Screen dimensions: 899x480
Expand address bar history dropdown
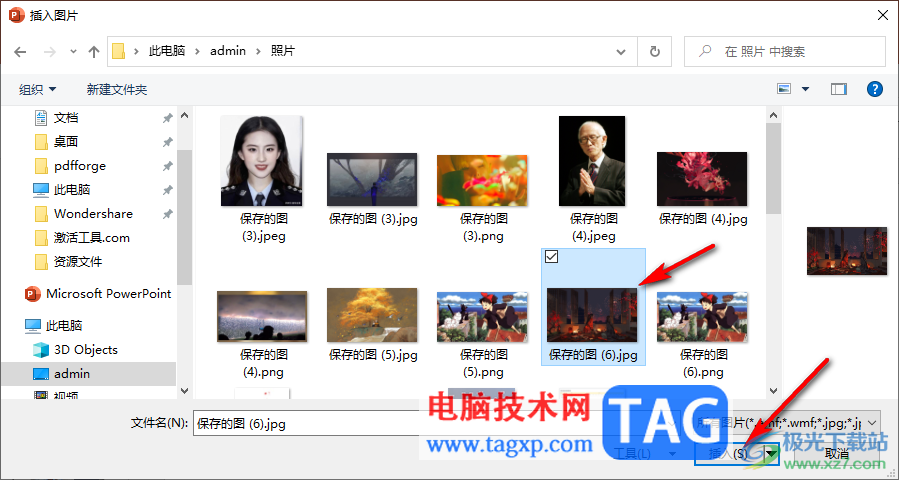click(x=621, y=52)
